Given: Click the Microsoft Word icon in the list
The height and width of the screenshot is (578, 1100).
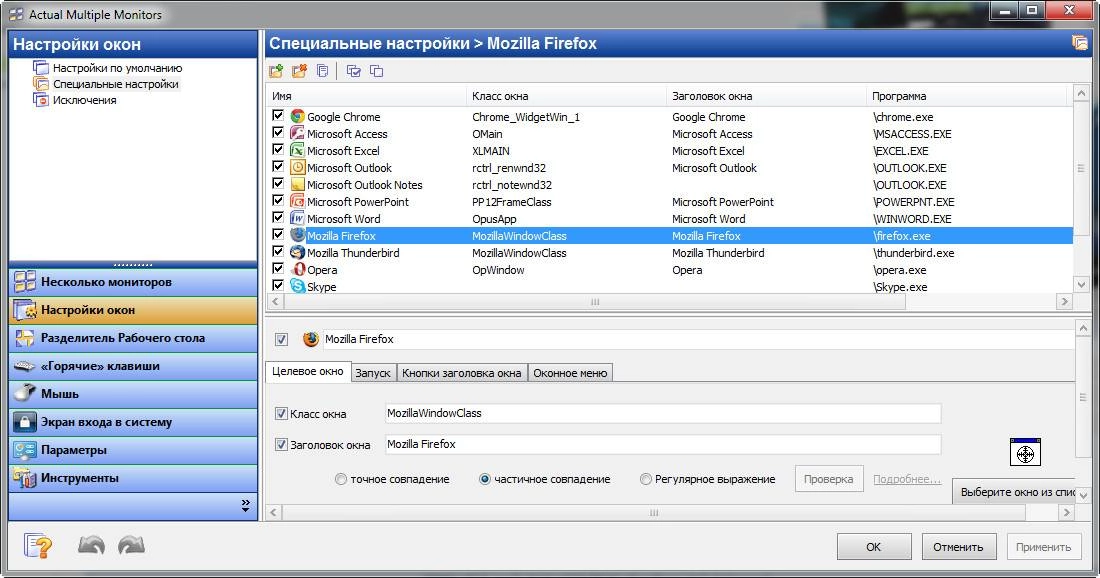Looking at the screenshot, I should 297,218.
